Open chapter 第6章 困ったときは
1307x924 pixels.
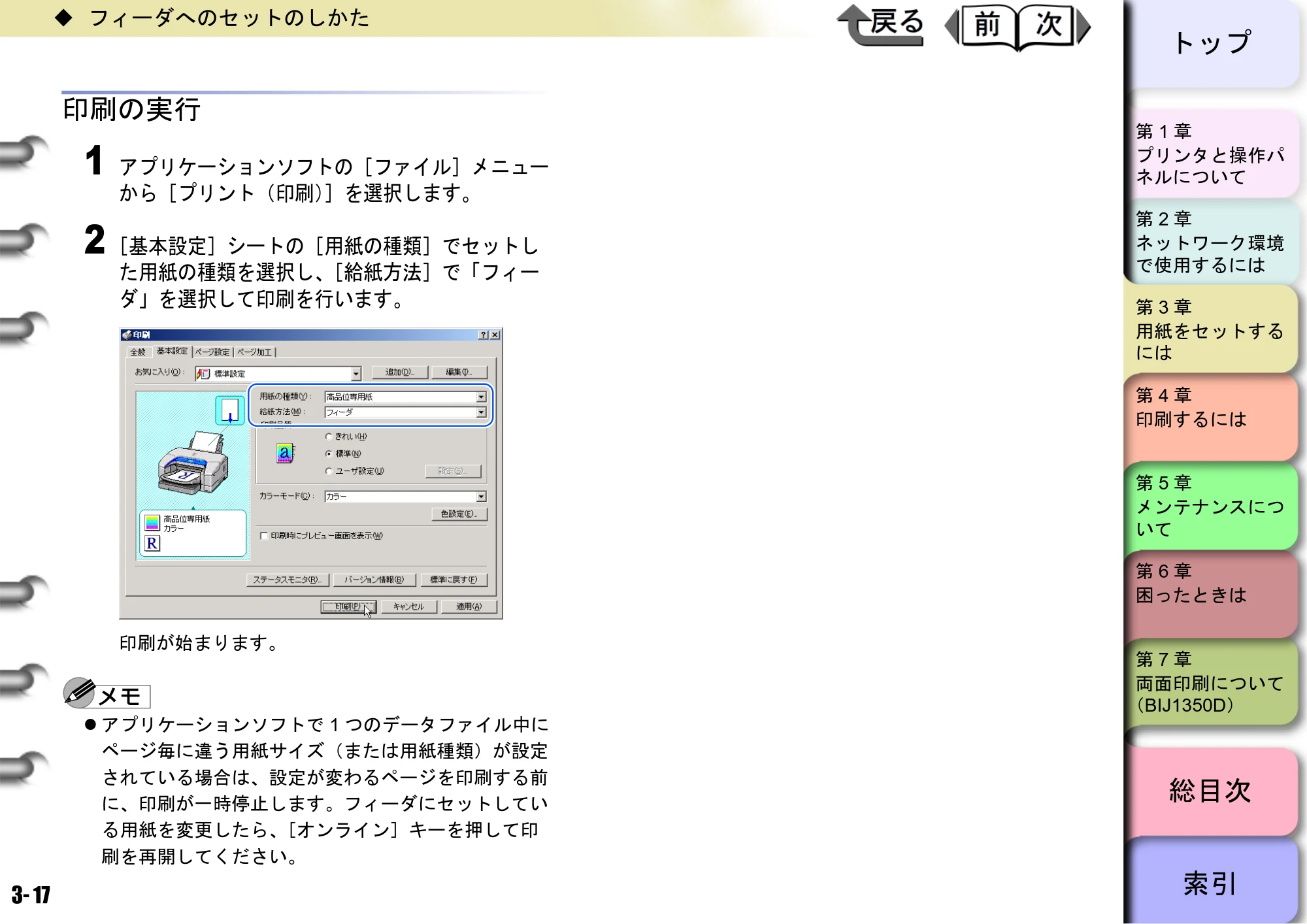(1212, 595)
